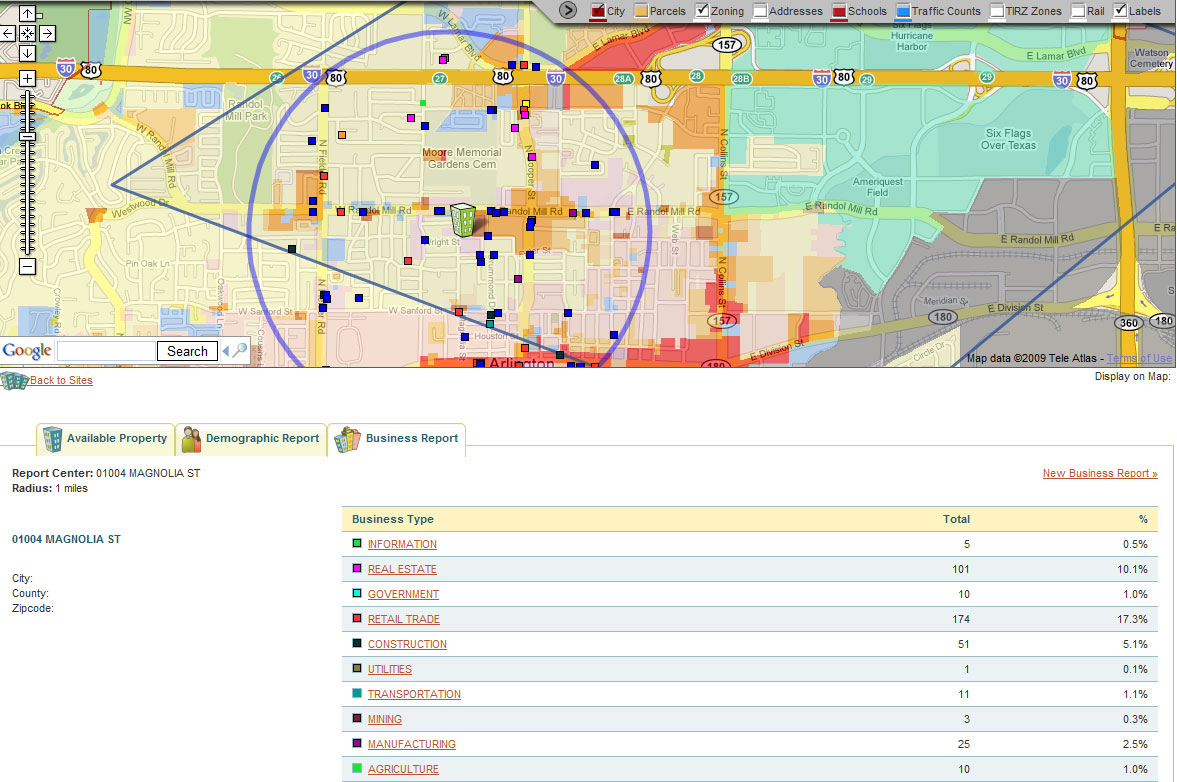Image resolution: width=1177 pixels, height=782 pixels.
Task: Uncheck the Labels layer checkbox
Action: click(x=1120, y=11)
